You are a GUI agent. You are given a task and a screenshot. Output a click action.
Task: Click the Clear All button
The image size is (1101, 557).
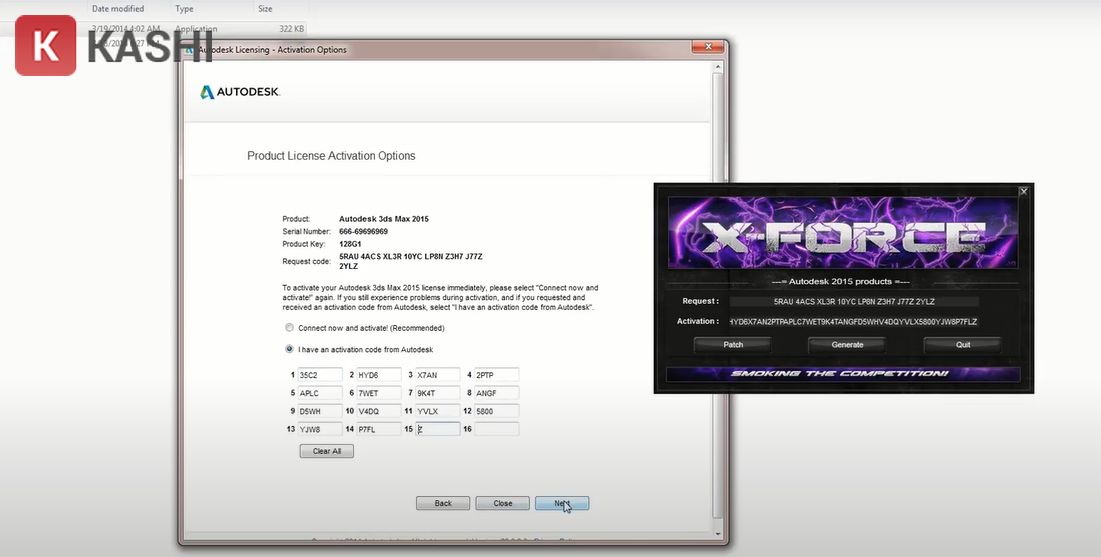pyautogui.click(x=327, y=451)
